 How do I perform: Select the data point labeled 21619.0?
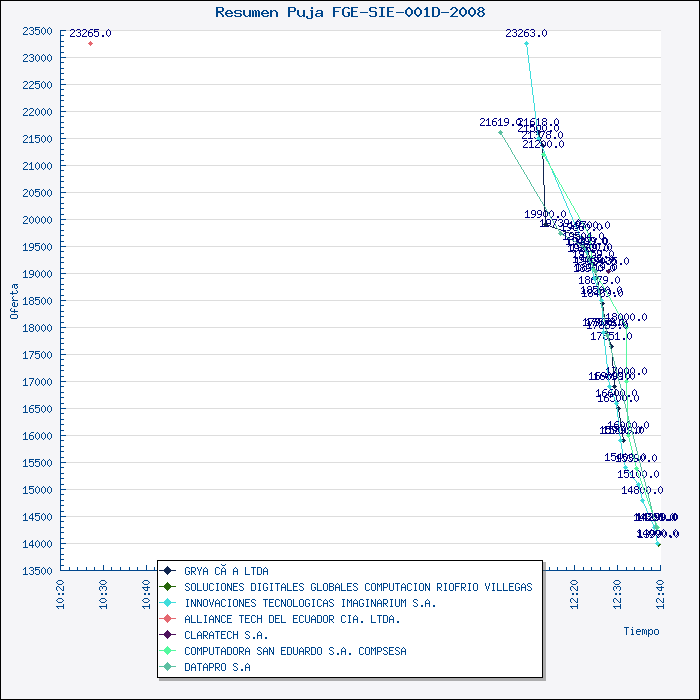click(x=500, y=132)
